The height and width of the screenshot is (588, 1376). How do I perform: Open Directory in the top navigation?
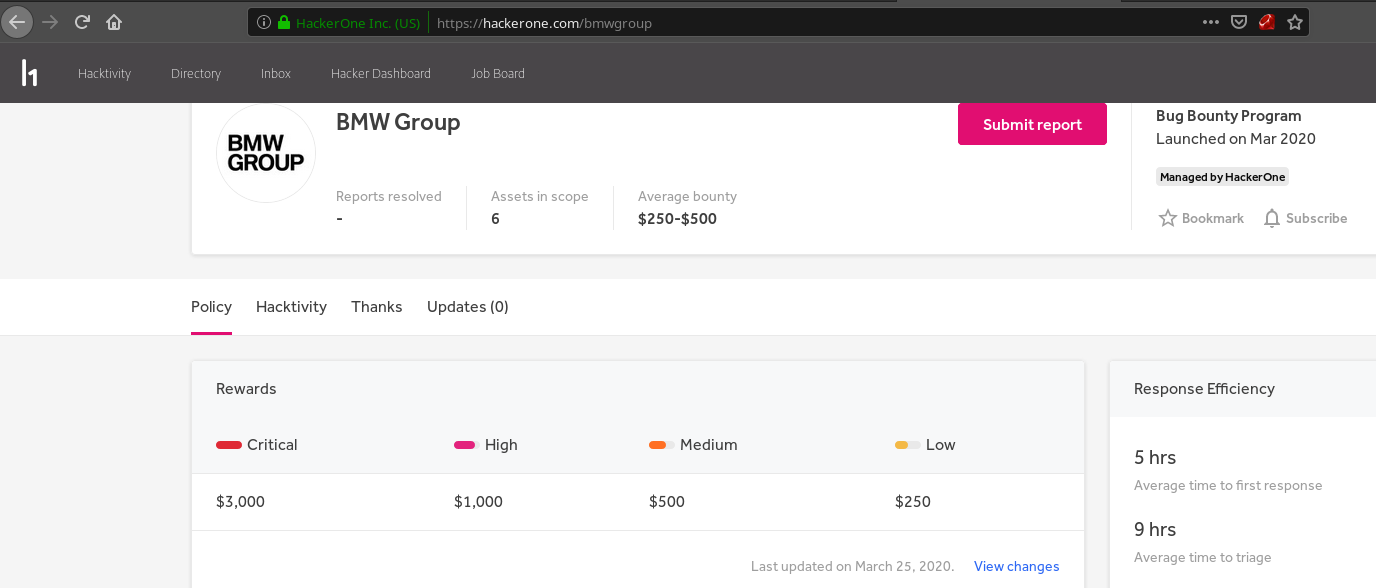pos(196,73)
